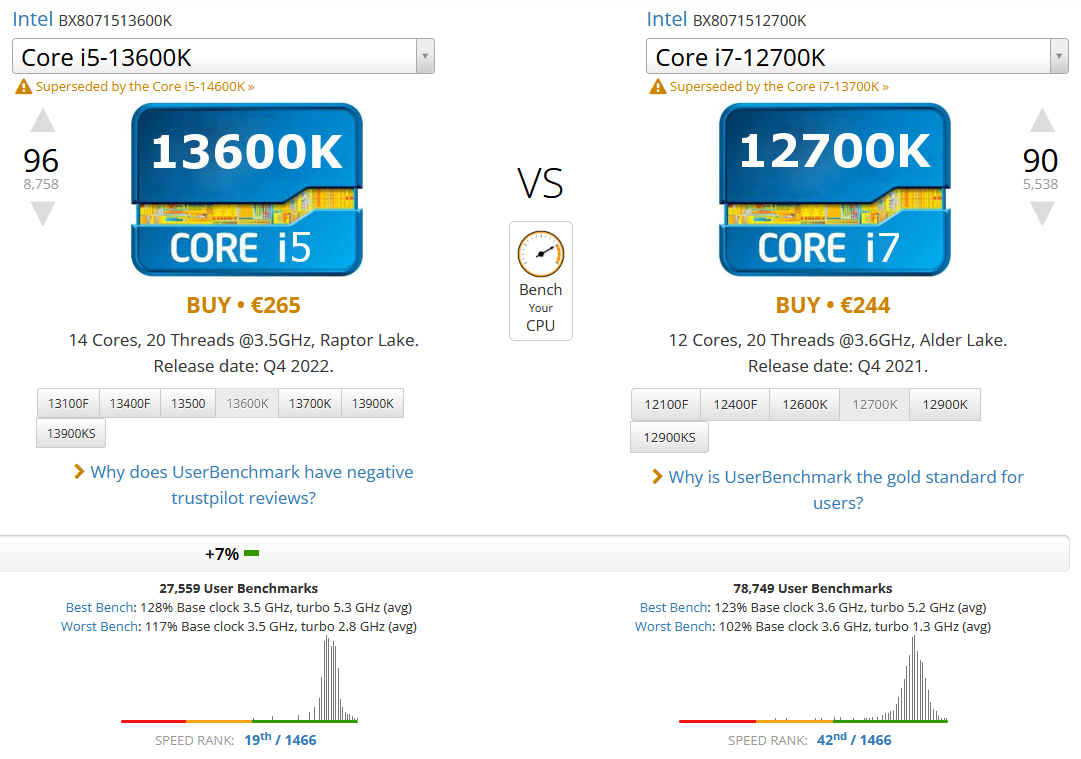Open the Core i5-13600K selection dropdown
The image size is (1081, 759).
click(x=424, y=56)
